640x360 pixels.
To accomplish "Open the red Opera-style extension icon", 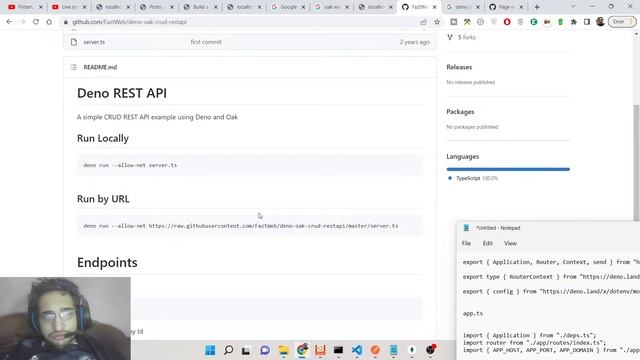I will 507,22.
